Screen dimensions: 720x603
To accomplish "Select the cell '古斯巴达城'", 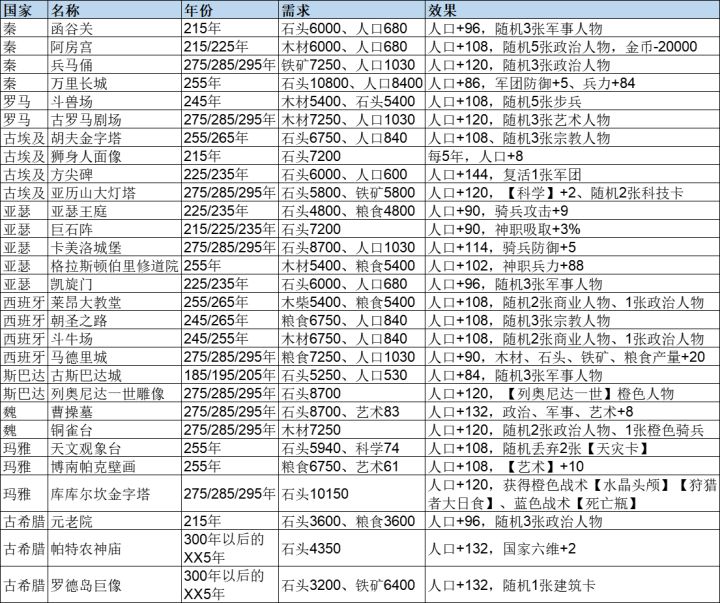I will click(114, 375).
